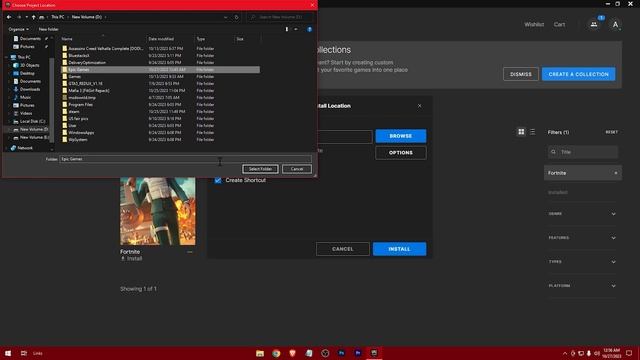
Task: Click the Browse button
Action: (x=400, y=136)
